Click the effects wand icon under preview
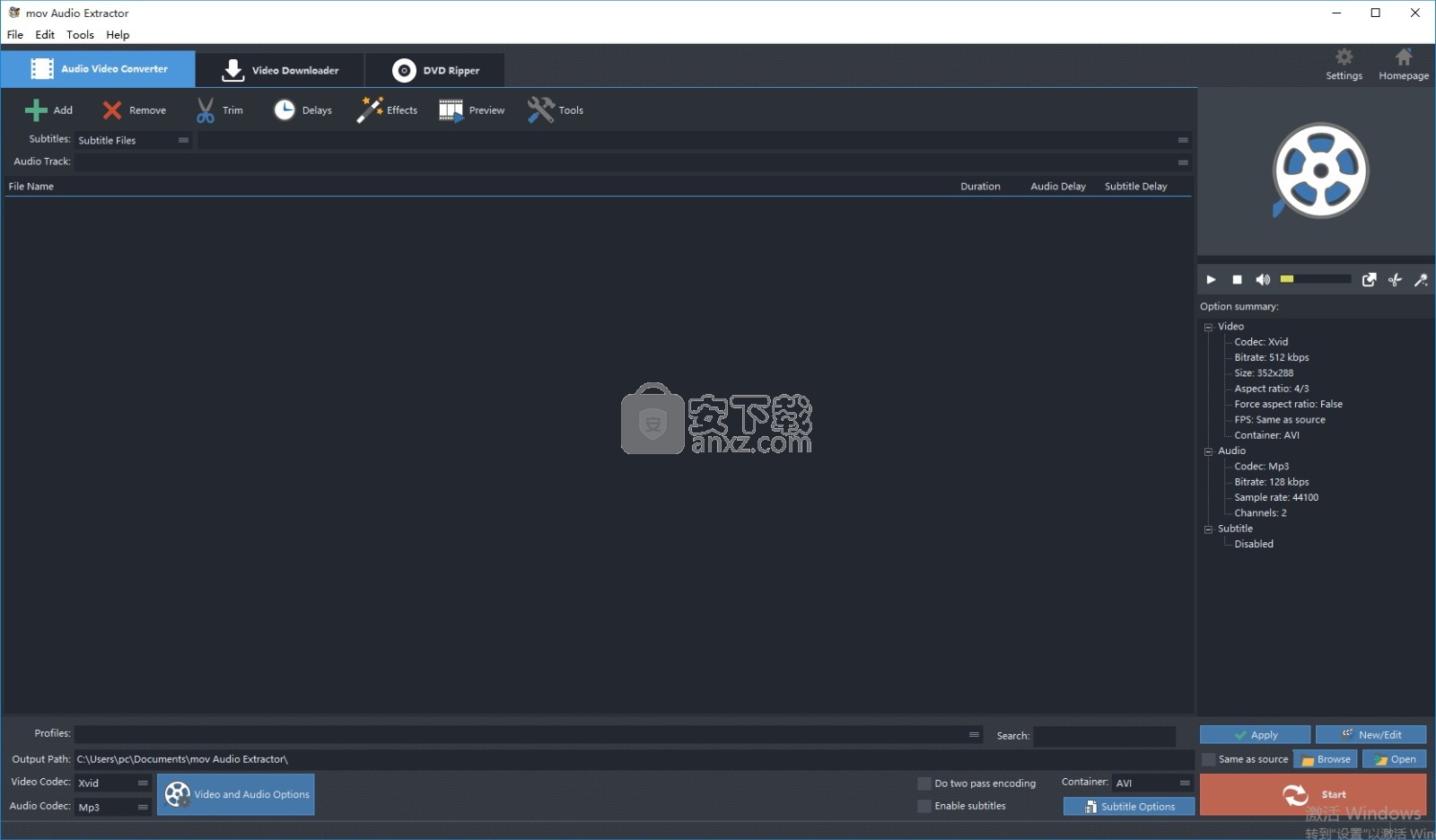This screenshot has width=1436, height=840. 1421,280
